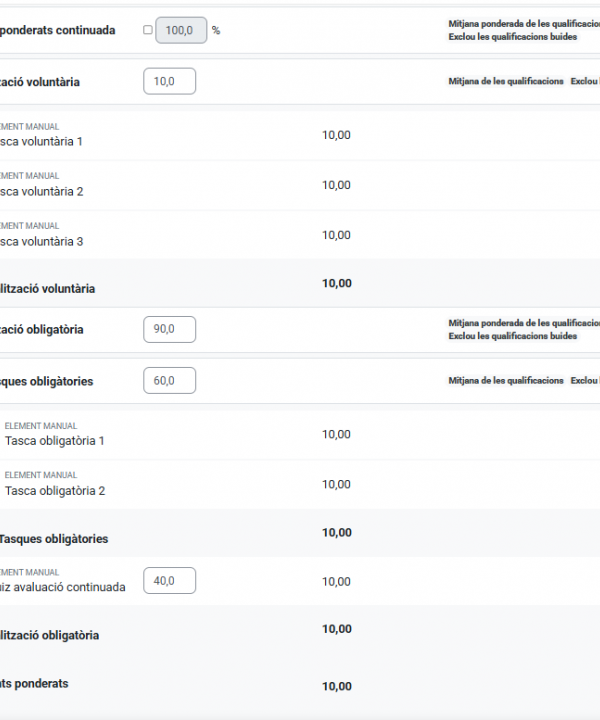Click max grade 10,00 of Tasca voluntària 1
The height and width of the screenshot is (720, 600).
336,135
